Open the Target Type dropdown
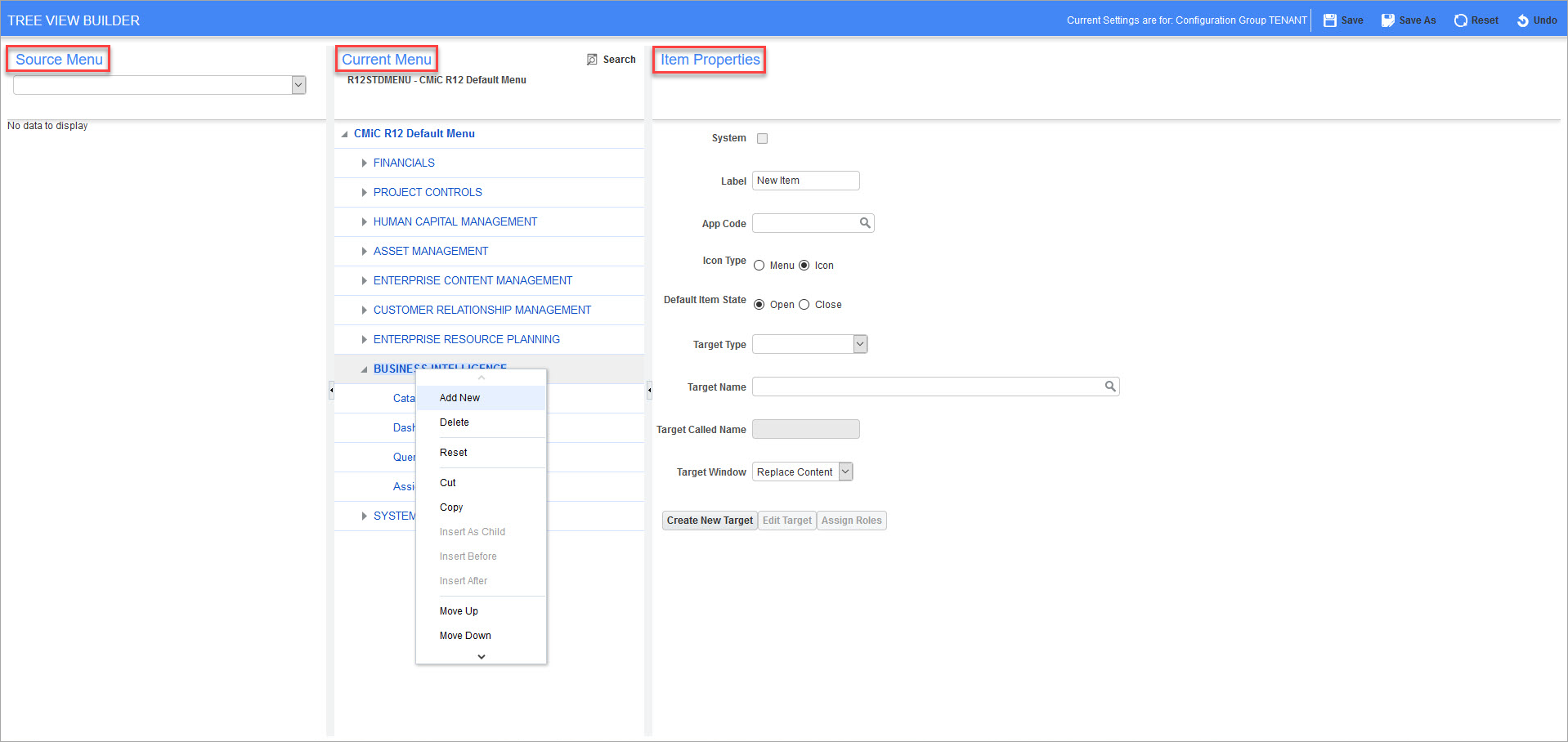The image size is (1568, 742). (859, 343)
